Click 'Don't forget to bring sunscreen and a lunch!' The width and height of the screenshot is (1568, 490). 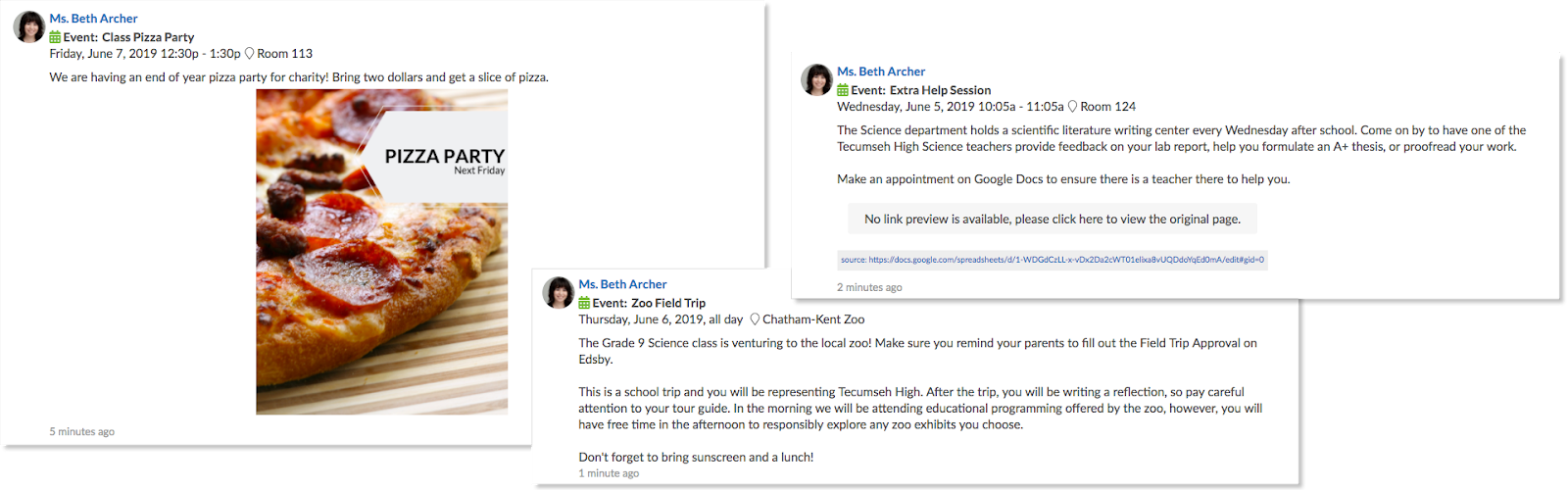[696, 458]
